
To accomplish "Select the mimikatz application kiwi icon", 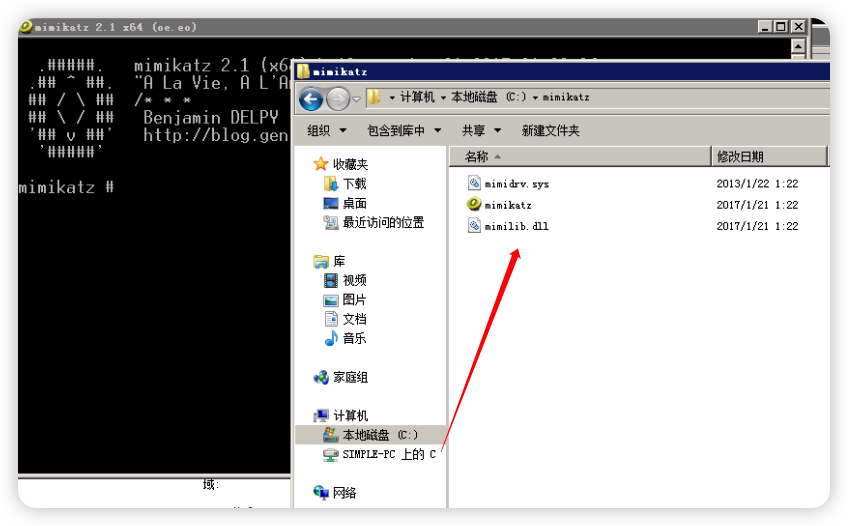I will (474, 204).
